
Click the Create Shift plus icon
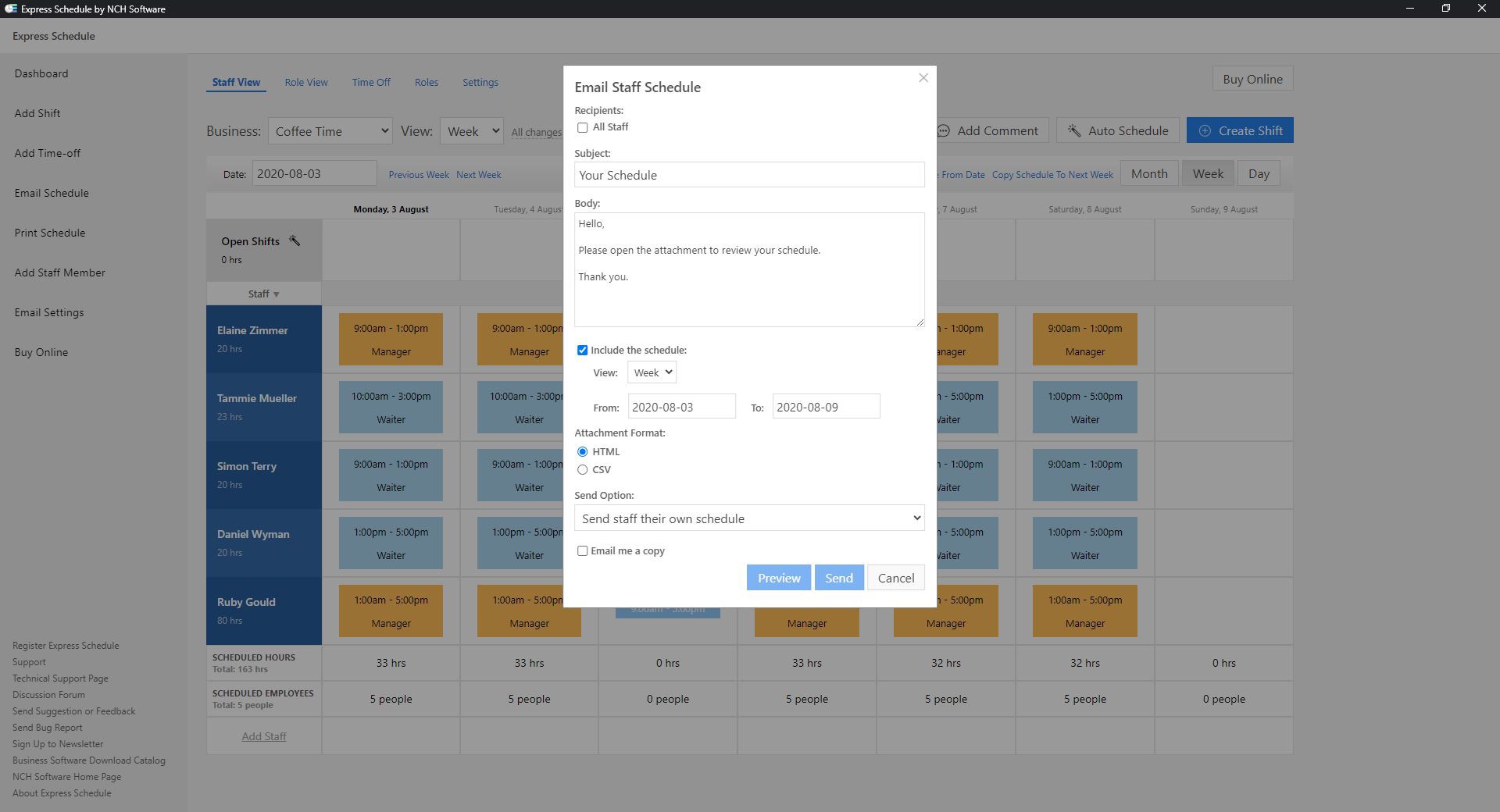1205,131
